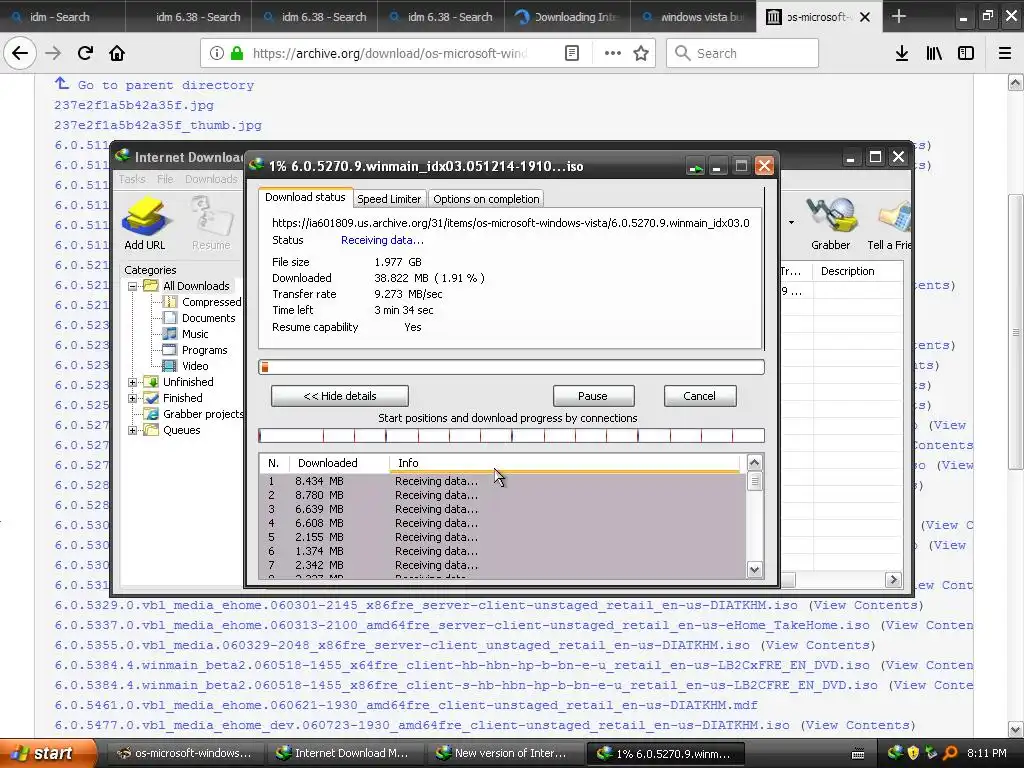
Task: Expand the Unfinished category
Action: 133,382
